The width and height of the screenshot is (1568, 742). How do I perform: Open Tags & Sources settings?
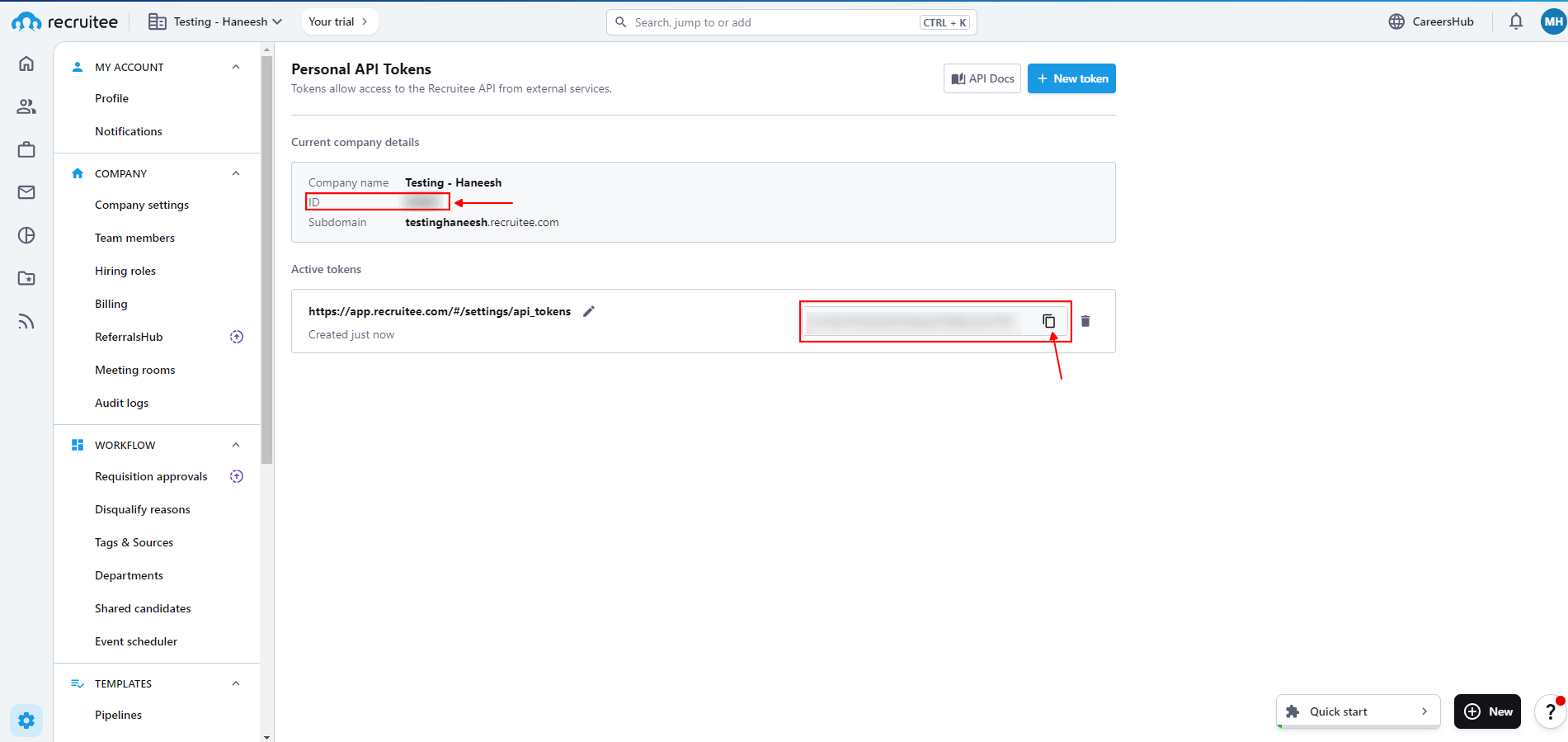[x=134, y=542]
